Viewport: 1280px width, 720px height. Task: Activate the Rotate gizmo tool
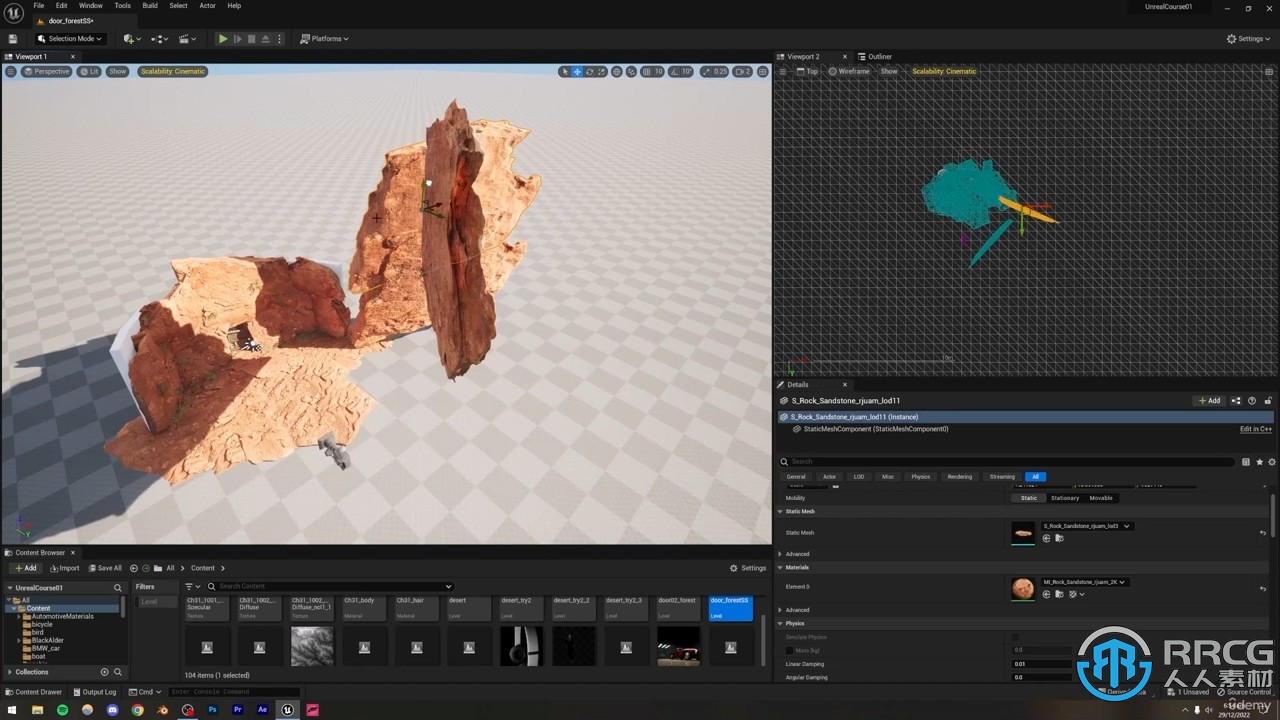tap(589, 71)
